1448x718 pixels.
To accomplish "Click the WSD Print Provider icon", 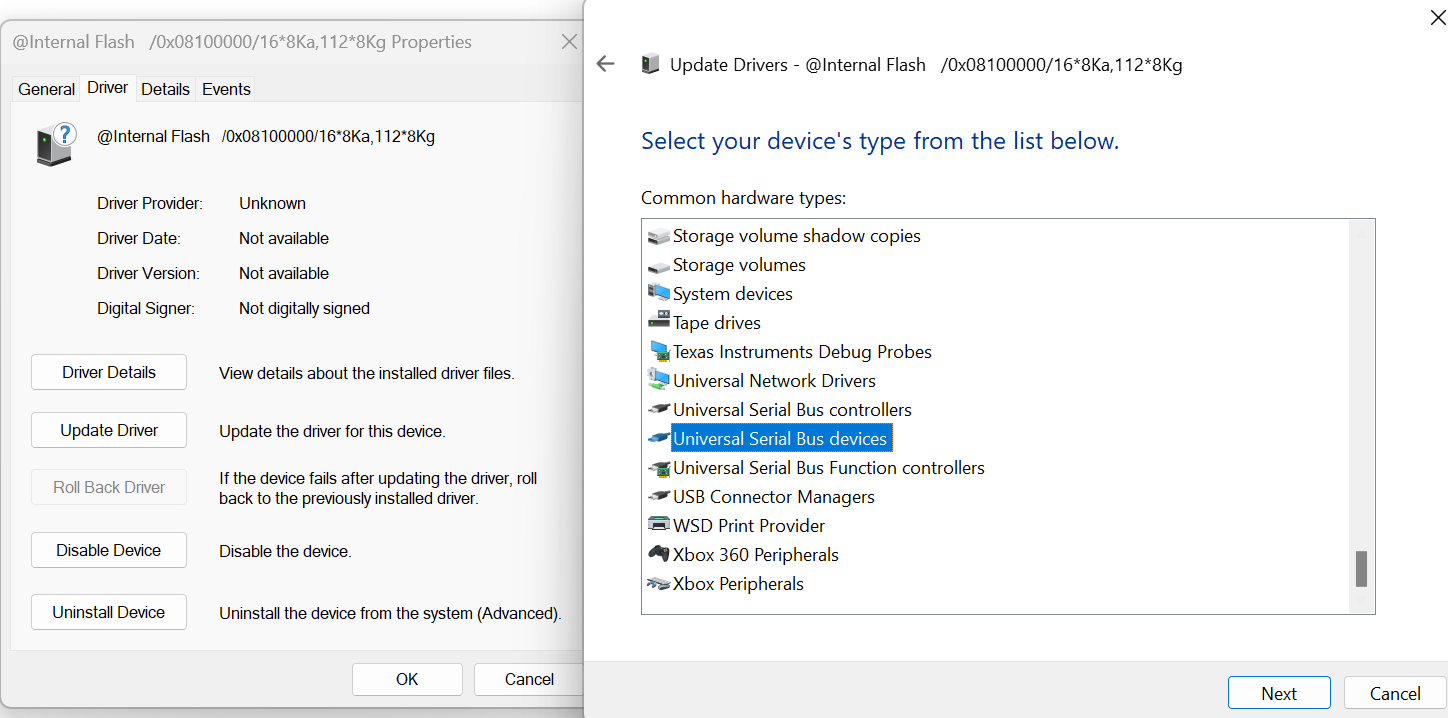I will pos(658,525).
